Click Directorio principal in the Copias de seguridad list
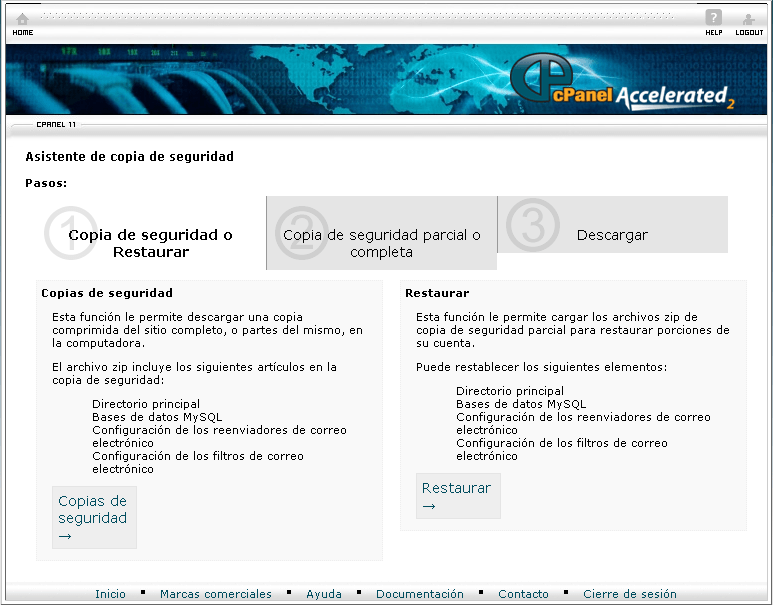The width and height of the screenshot is (773, 605). [x=146, y=404]
